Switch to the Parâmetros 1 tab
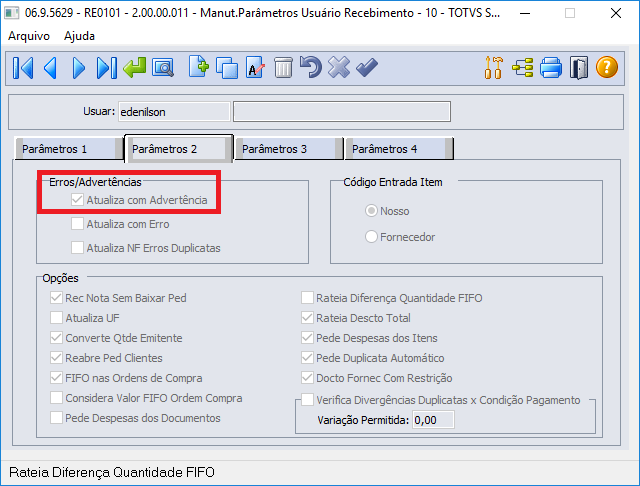This screenshot has width=640, height=486. click(x=69, y=149)
